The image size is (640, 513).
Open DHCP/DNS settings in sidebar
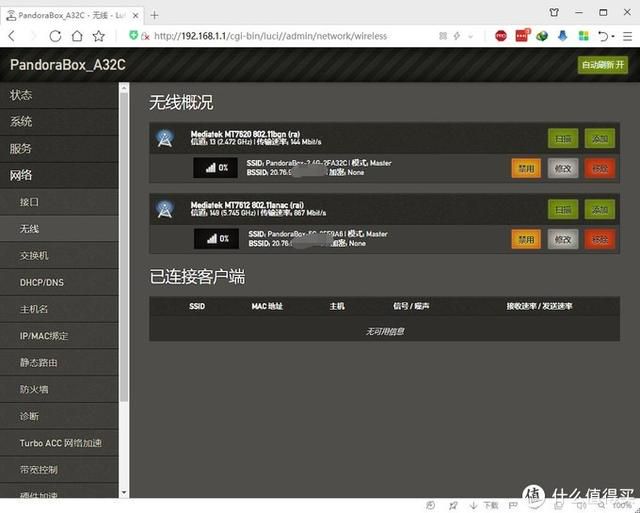59,282
